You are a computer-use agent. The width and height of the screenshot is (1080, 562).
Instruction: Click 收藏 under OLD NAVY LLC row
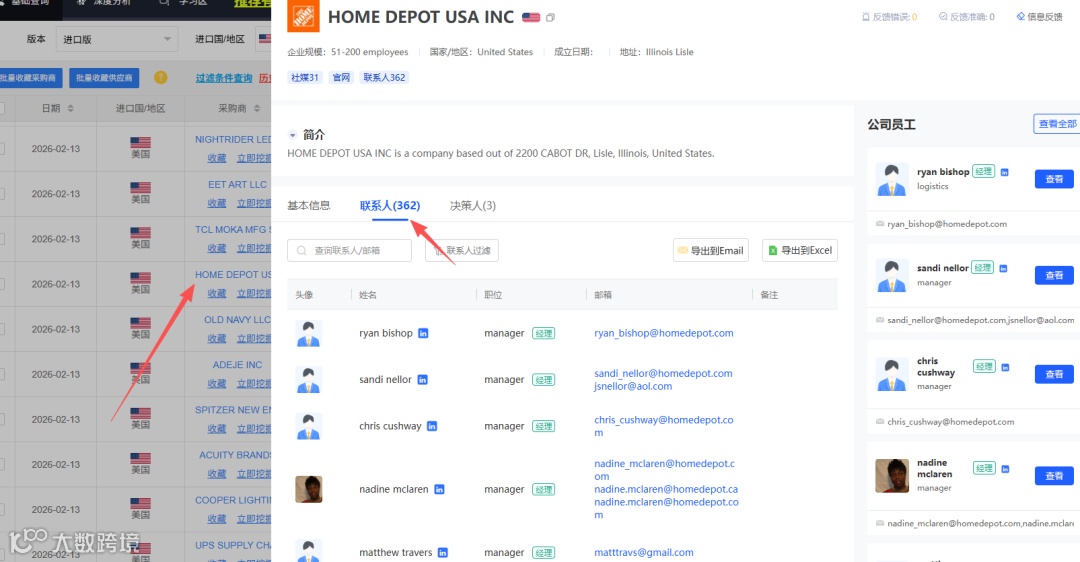pos(217,338)
